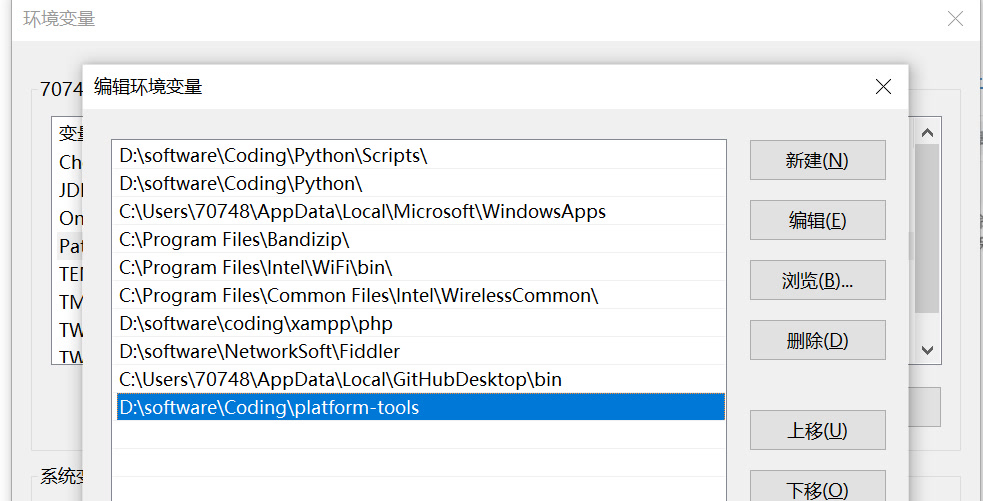This screenshot has width=983, height=501.
Task: Select the Python\Scripts\ path entry
Action: 273,156
